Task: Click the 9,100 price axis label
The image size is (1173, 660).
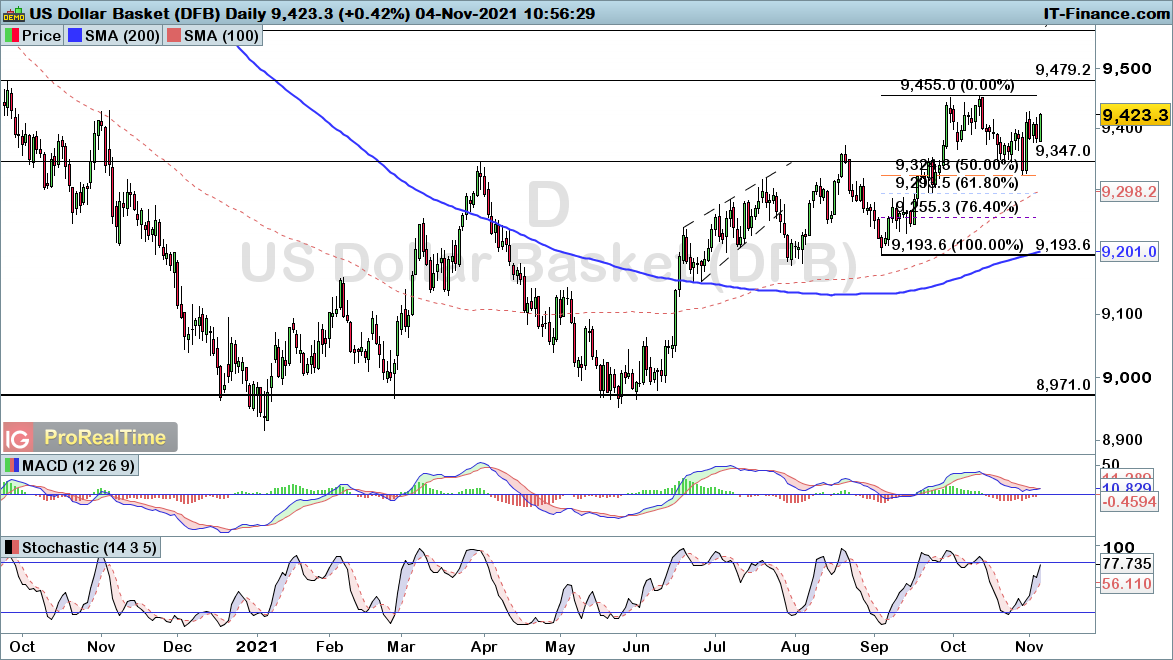Action: [1121, 314]
